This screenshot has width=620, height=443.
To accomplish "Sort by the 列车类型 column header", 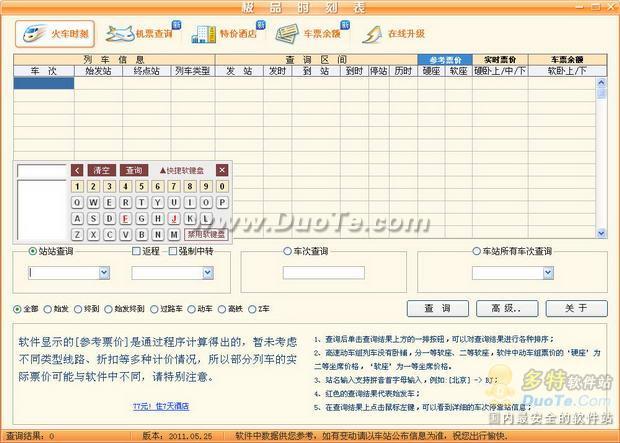I will pos(193,71).
